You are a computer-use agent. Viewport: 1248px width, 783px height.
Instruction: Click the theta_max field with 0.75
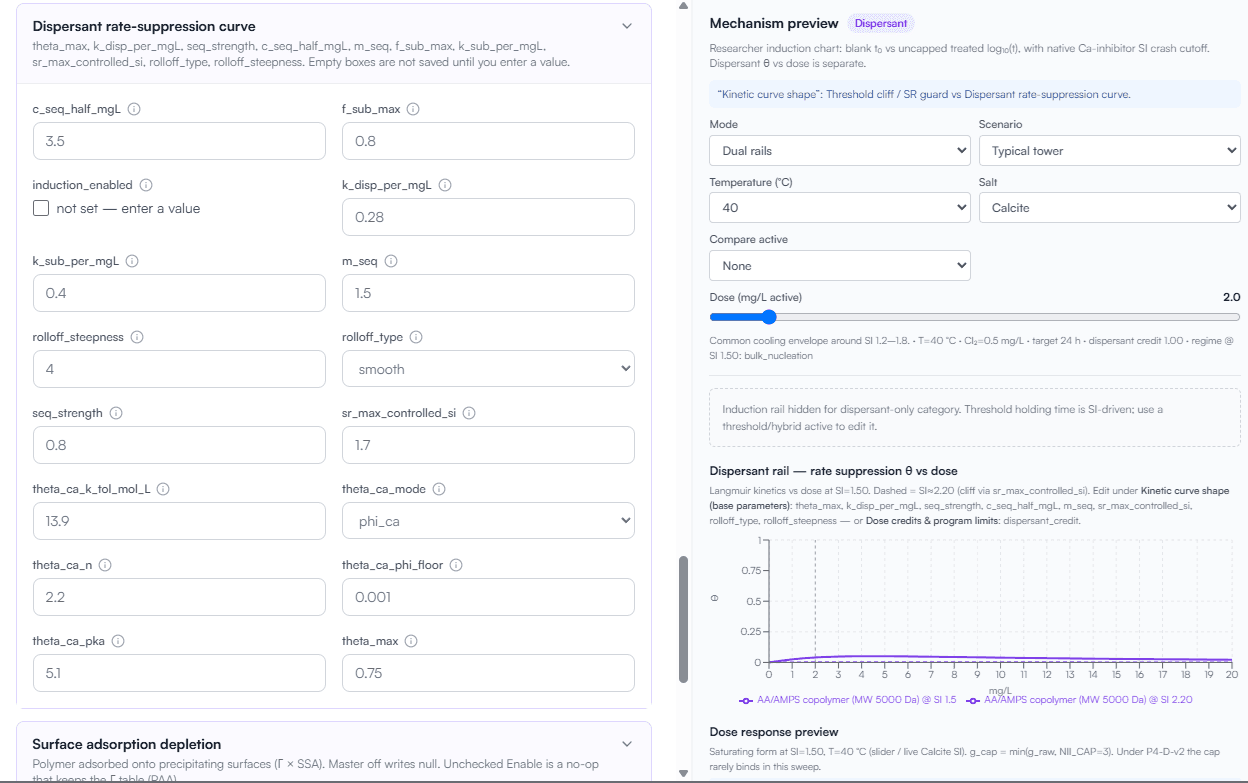pos(488,673)
